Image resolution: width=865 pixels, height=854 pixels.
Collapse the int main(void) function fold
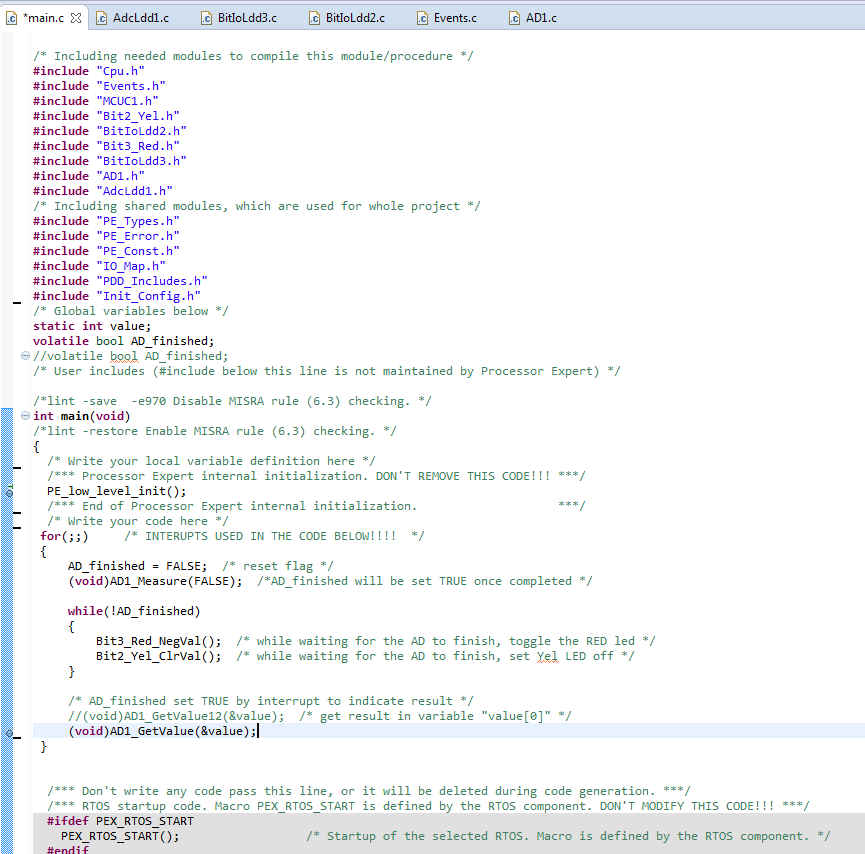(25, 416)
